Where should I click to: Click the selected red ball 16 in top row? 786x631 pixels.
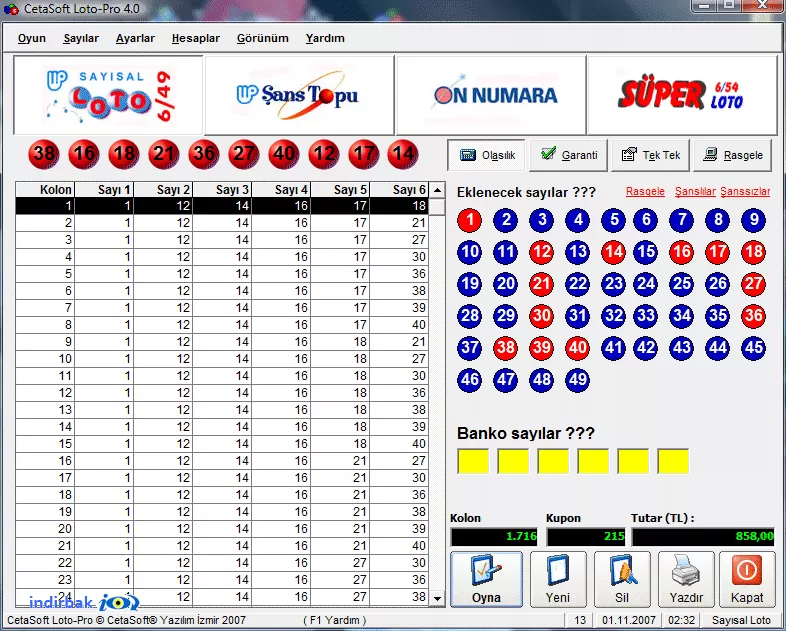(84, 154)
